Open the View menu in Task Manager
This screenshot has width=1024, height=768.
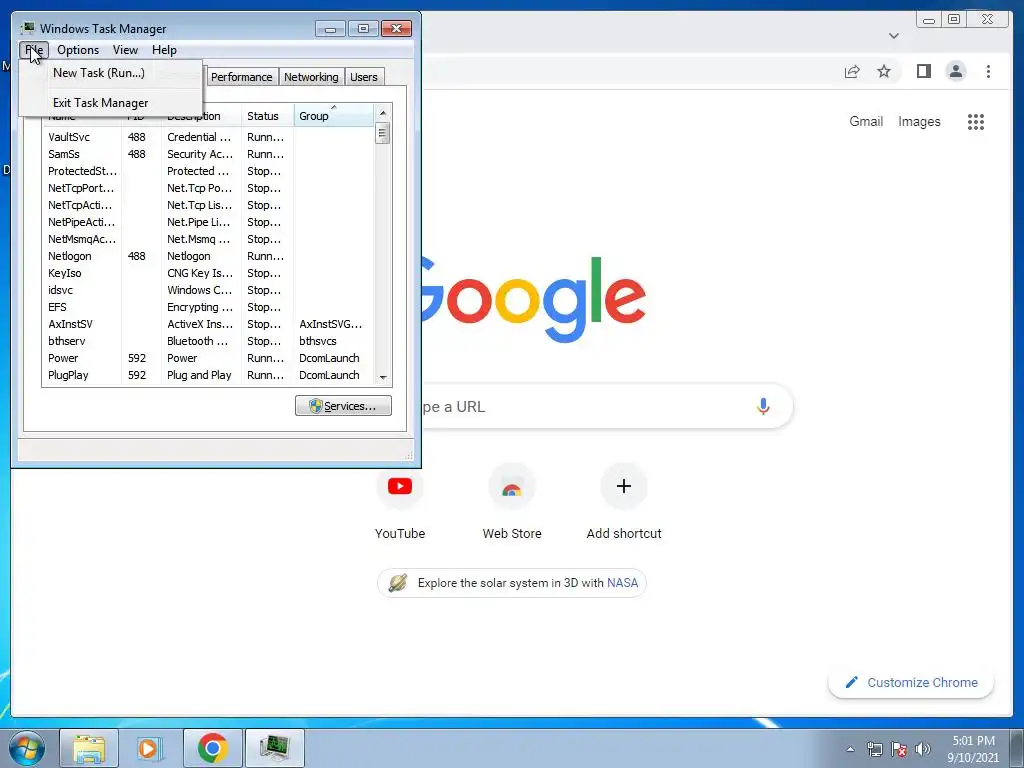point(125,50)
